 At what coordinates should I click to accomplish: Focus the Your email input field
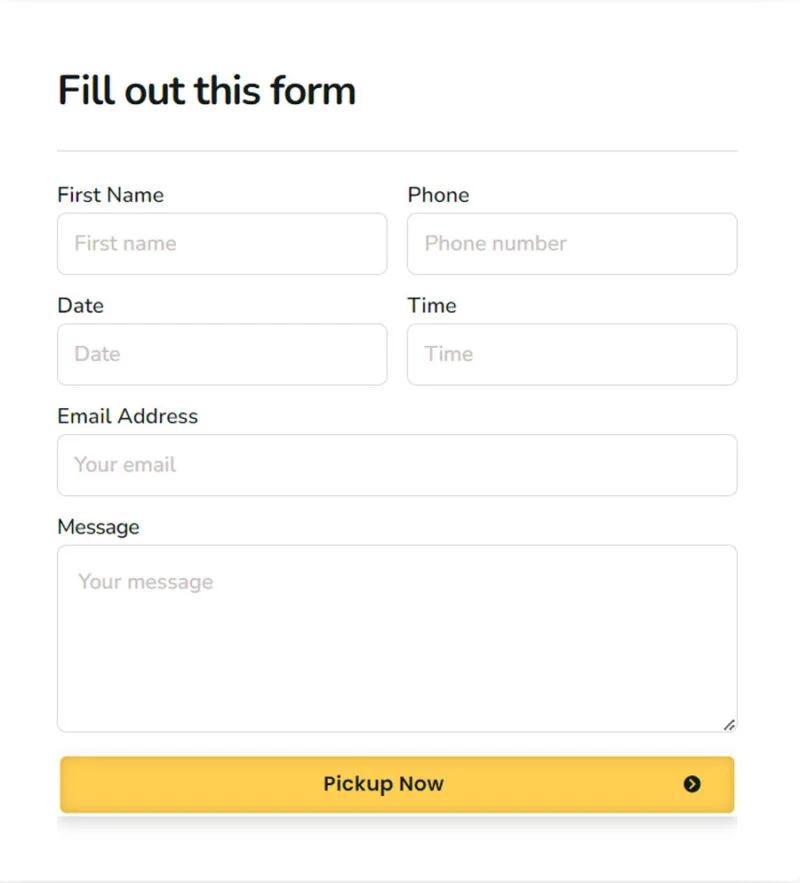click(397, 465)
